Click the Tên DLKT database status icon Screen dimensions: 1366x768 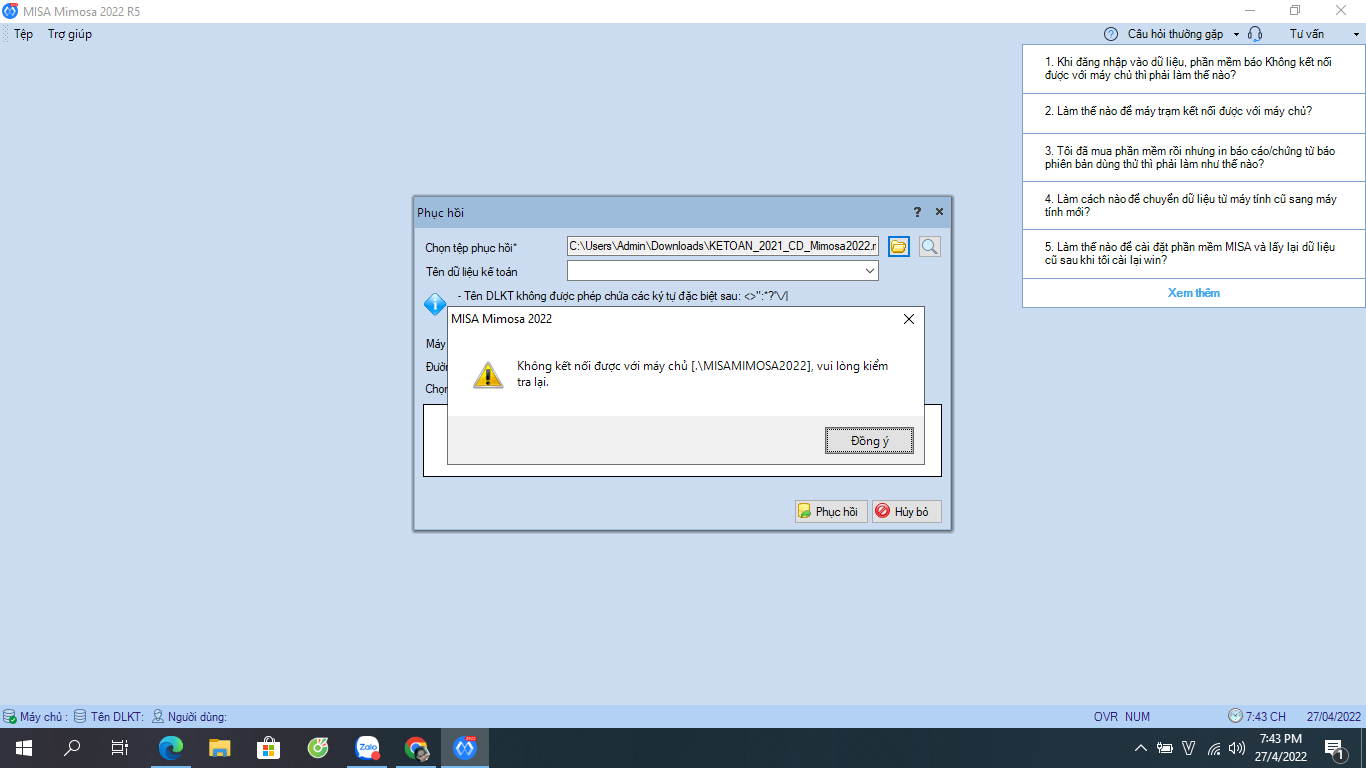[80, 717]
